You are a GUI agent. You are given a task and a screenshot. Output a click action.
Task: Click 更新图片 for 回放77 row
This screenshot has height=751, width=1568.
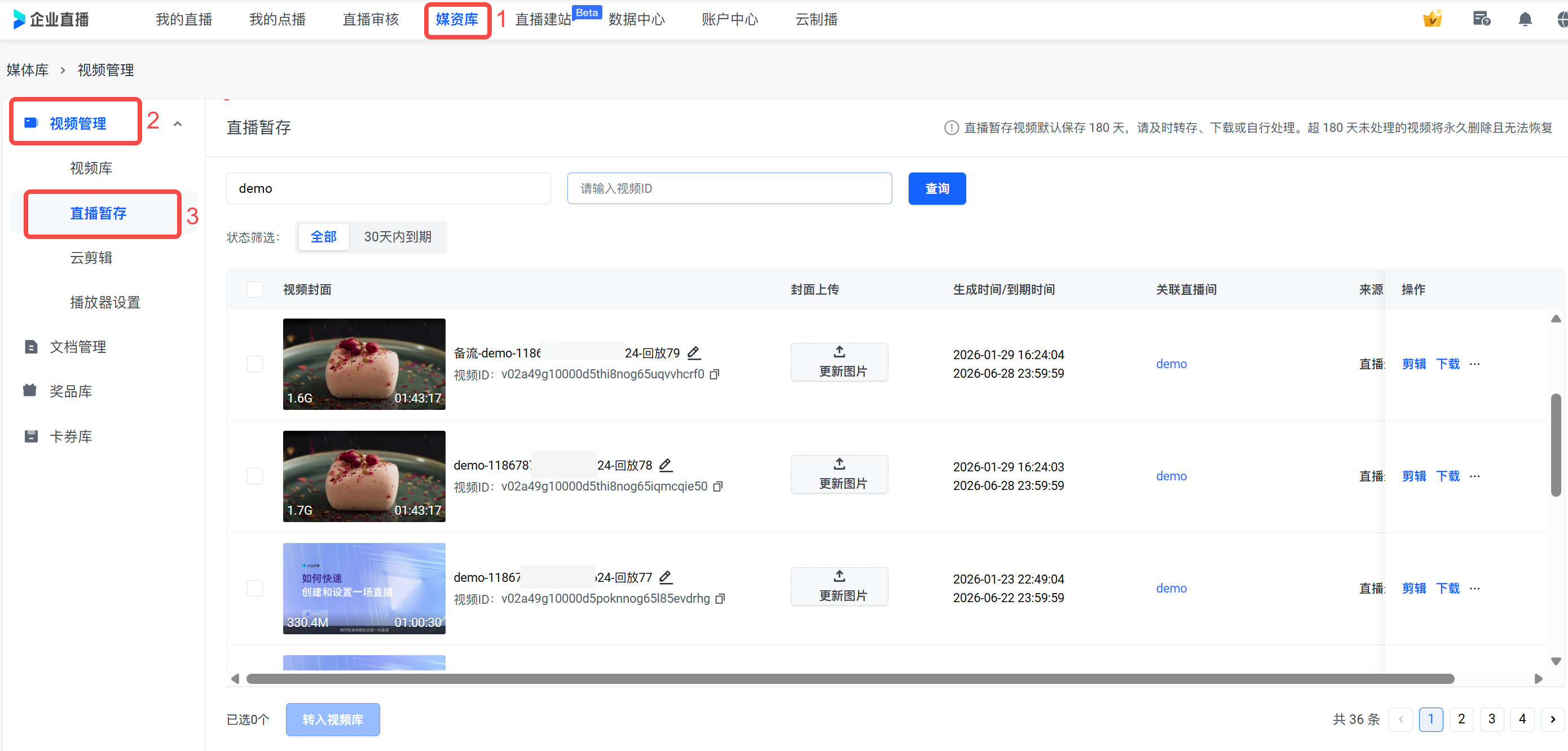click(x=839, y=587)
